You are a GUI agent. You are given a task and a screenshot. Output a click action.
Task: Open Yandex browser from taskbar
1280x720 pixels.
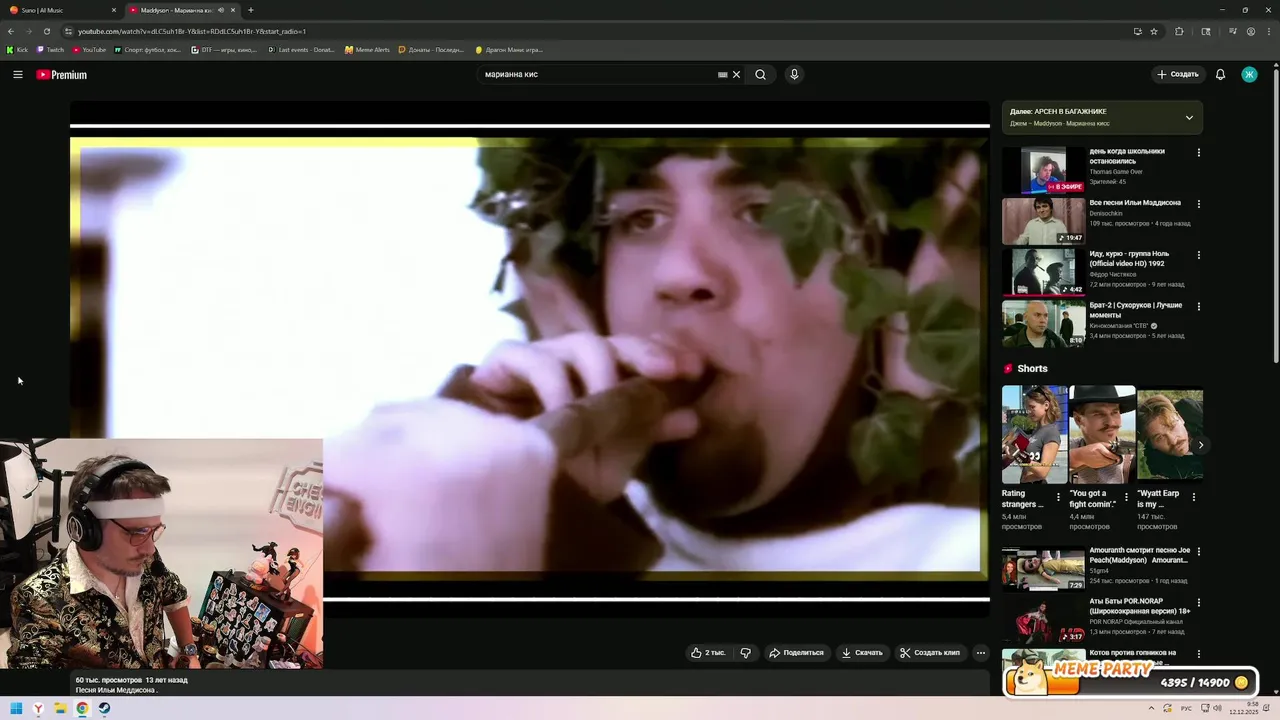38,709
